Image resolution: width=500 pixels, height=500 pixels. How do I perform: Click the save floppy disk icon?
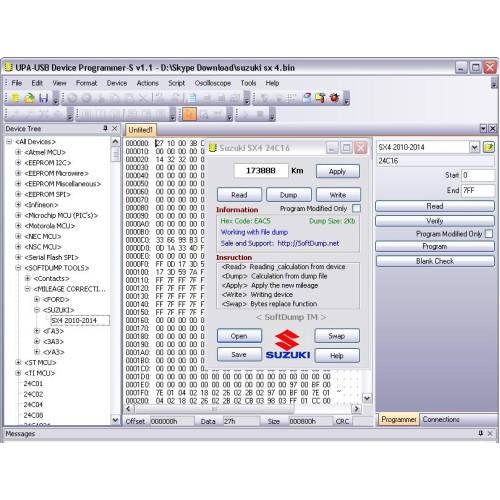point(44,98)
